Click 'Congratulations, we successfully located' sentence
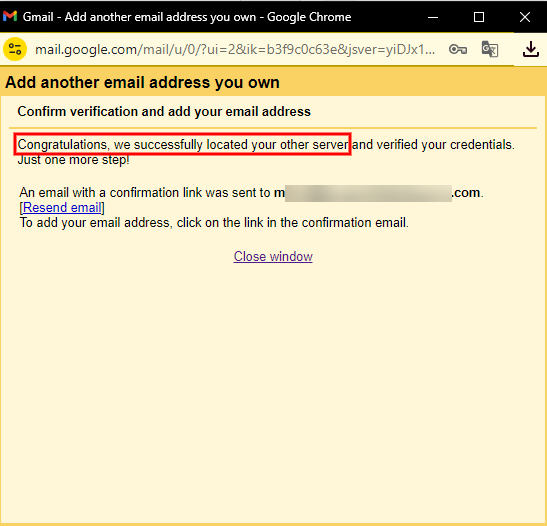 pyautogui.click(x=183, y=144)
